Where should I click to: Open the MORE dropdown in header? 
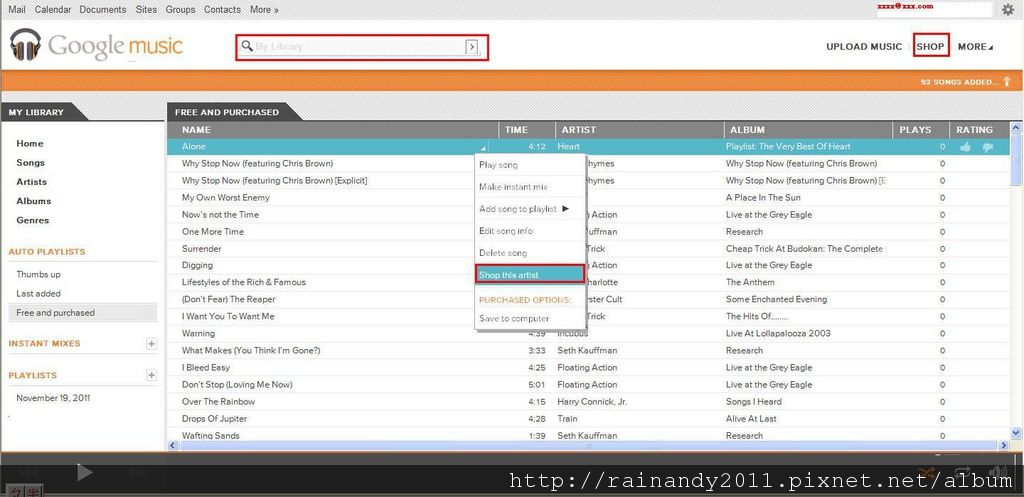[975, 46]
